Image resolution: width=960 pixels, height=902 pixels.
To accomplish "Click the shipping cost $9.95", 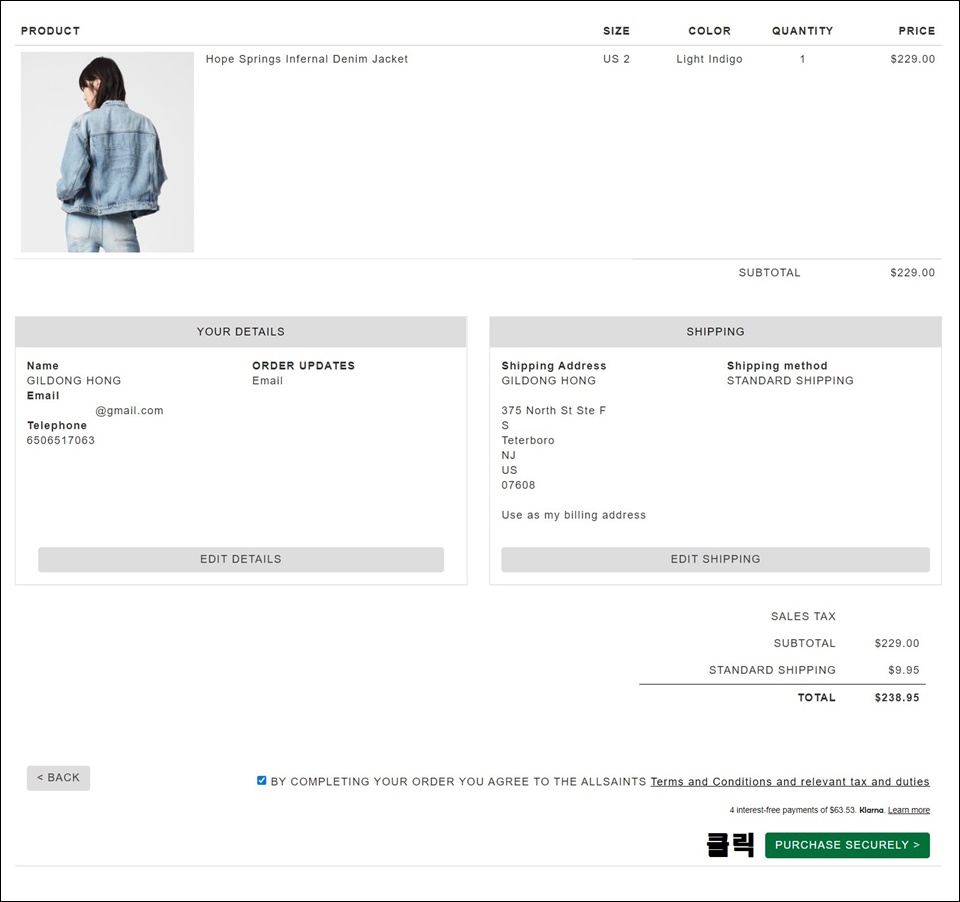I will pos(904,670).
